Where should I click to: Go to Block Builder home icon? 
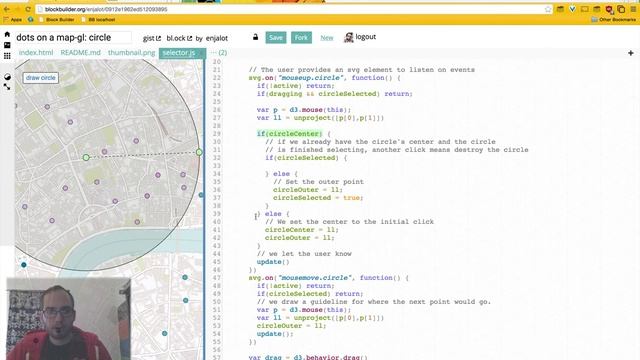pos(7,34)
